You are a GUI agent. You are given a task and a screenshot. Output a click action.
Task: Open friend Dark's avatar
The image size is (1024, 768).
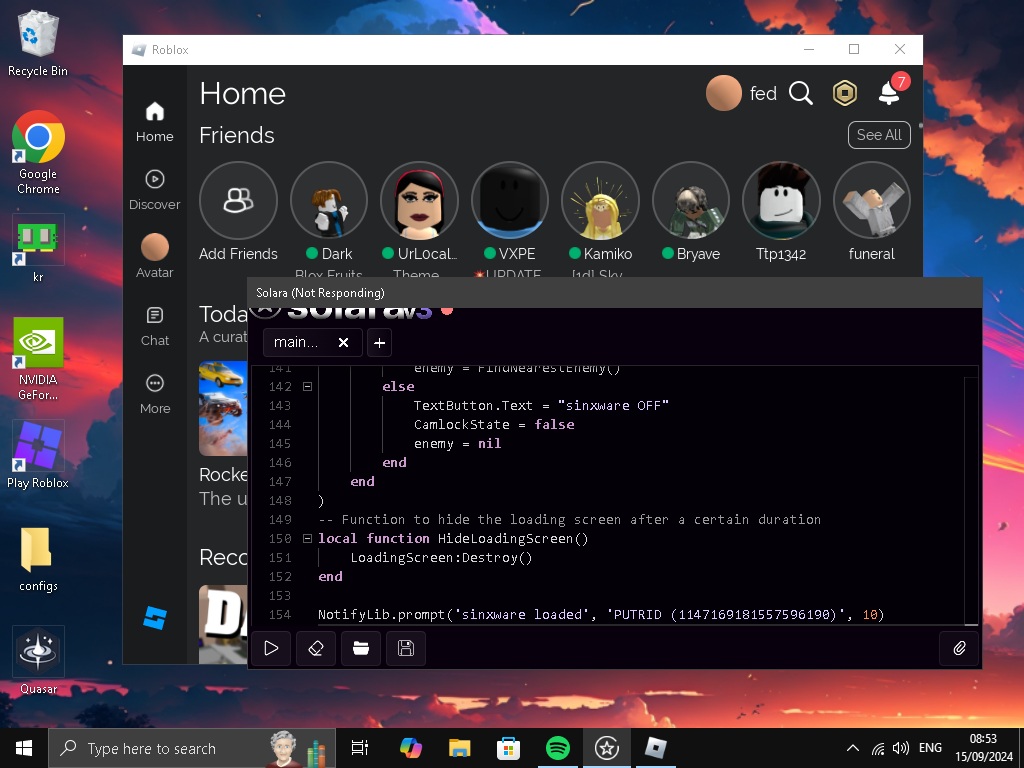coord(328,200)
